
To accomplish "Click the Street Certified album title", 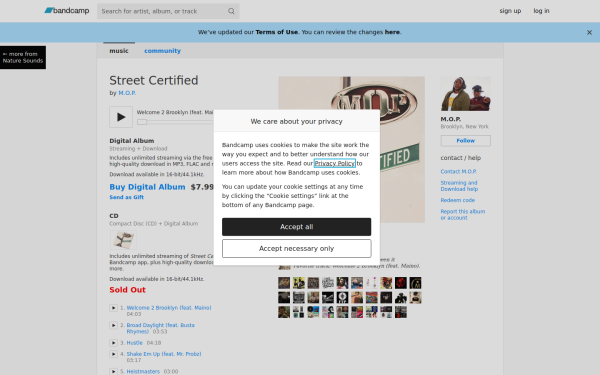I will click(x=154, y=80).
